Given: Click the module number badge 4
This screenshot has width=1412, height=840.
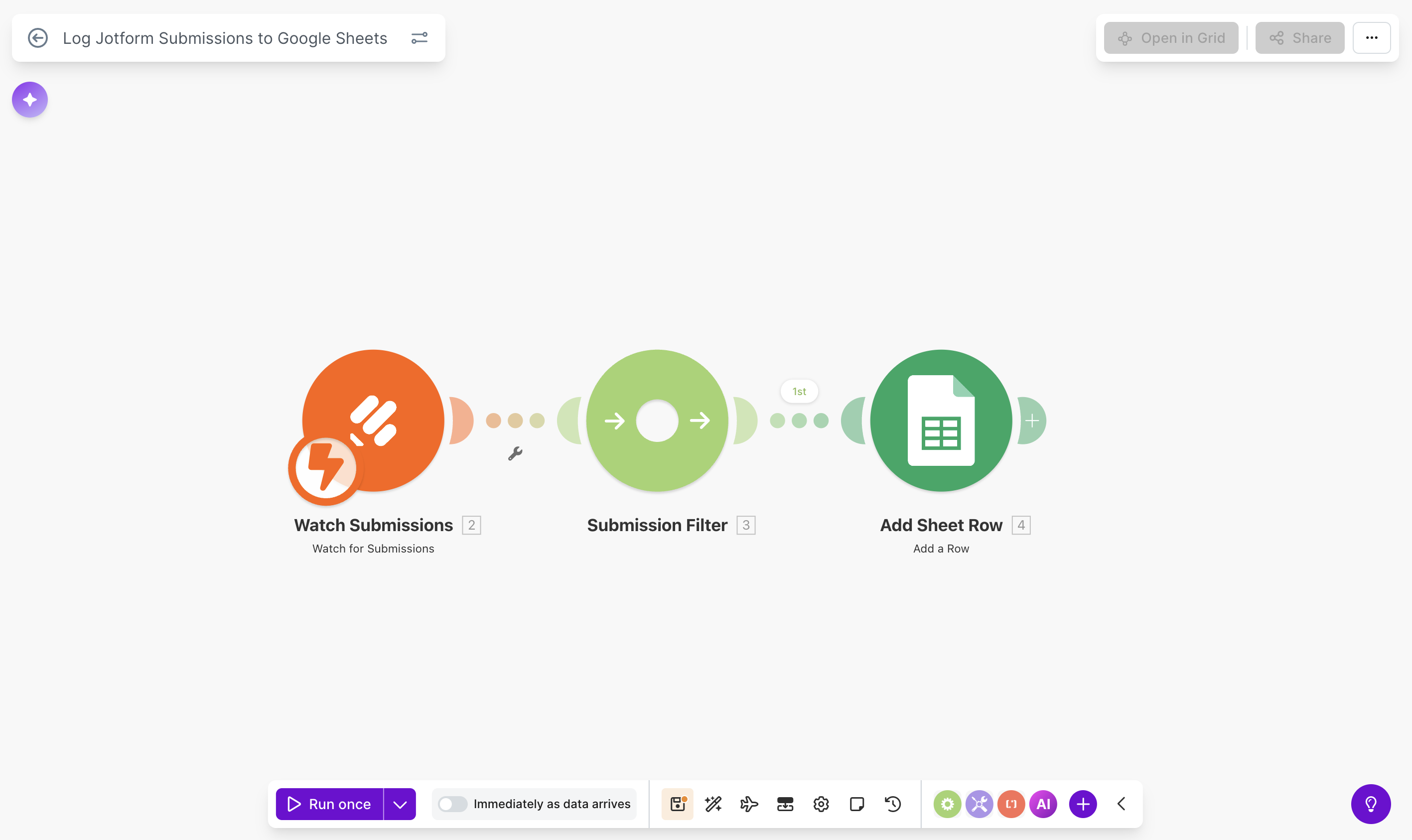Looking at the screenshot, I should click(x=1021, y=525).
